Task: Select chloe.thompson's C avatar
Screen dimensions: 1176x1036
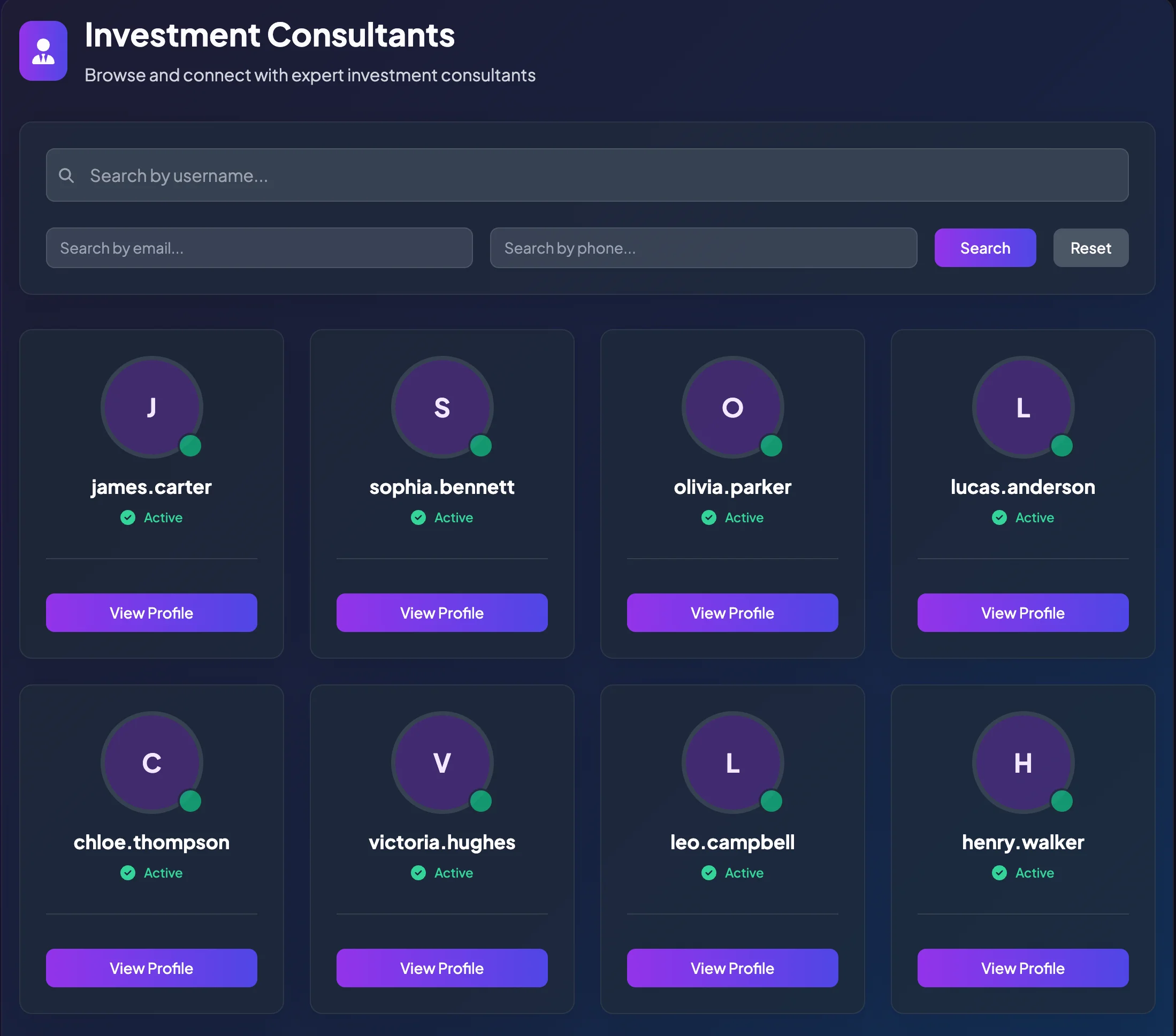Action: point(151,763)
